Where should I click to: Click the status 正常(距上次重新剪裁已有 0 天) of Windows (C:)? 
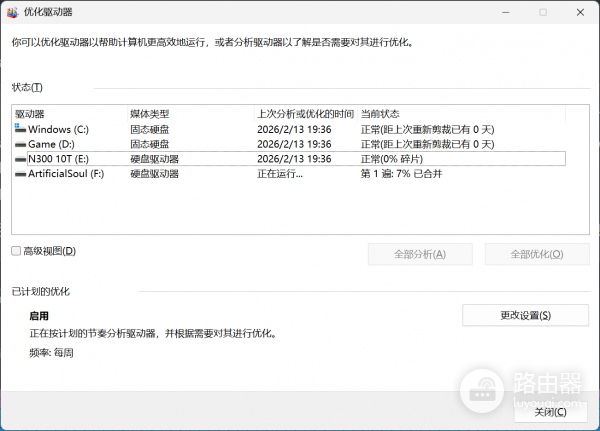click(427, 129)
